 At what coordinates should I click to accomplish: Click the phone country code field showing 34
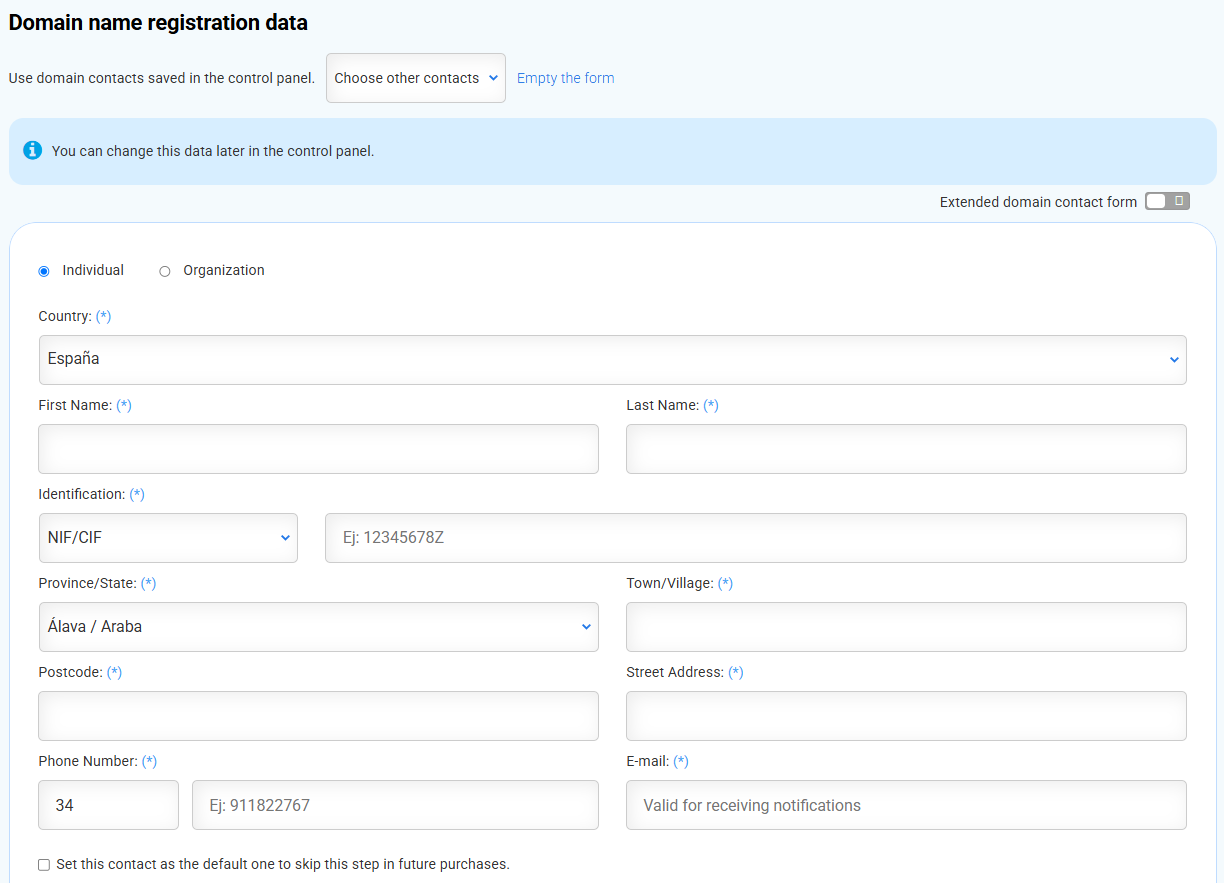tap(108, 805)
